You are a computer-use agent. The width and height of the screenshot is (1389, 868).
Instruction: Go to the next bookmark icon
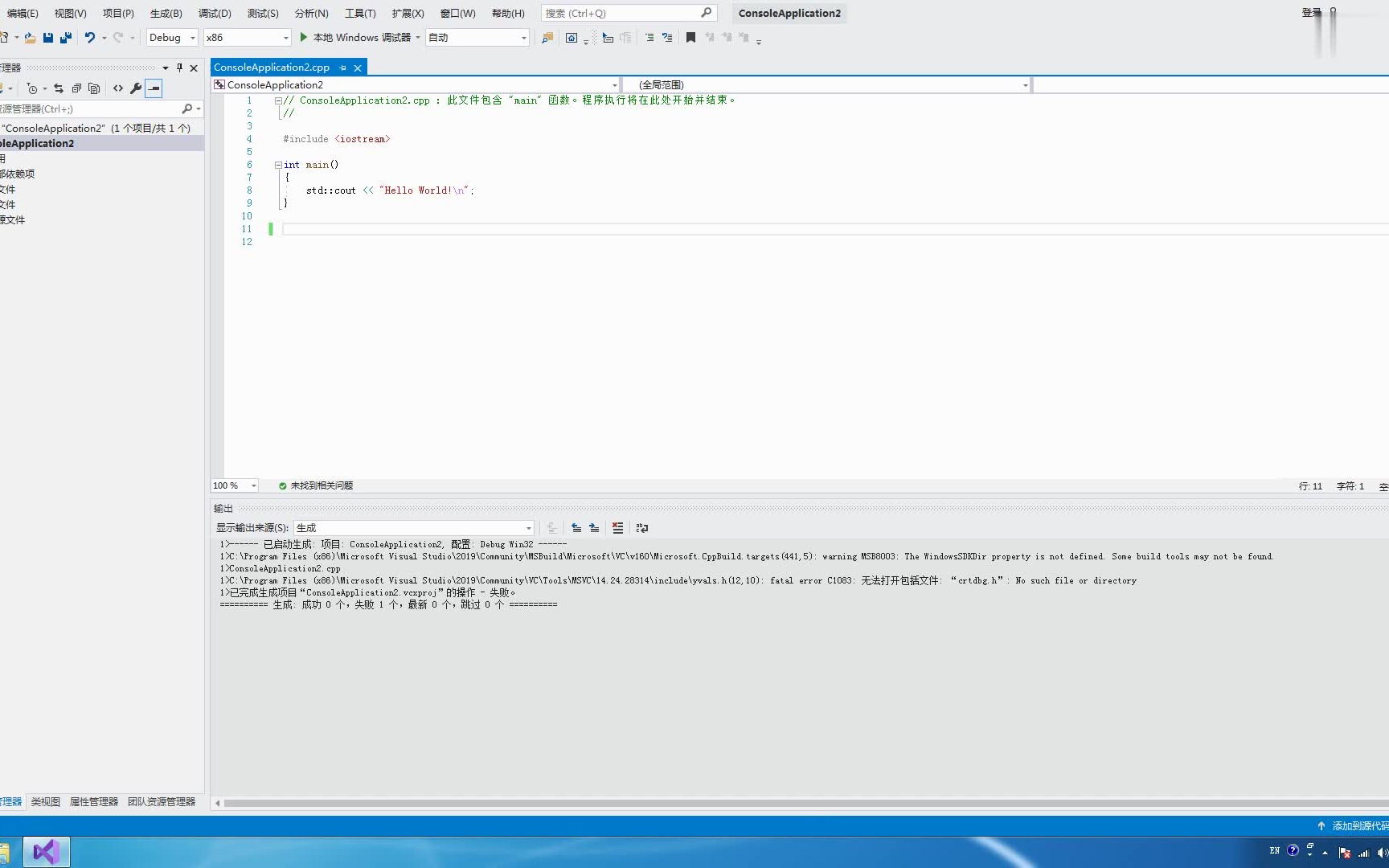coord(727,38)
